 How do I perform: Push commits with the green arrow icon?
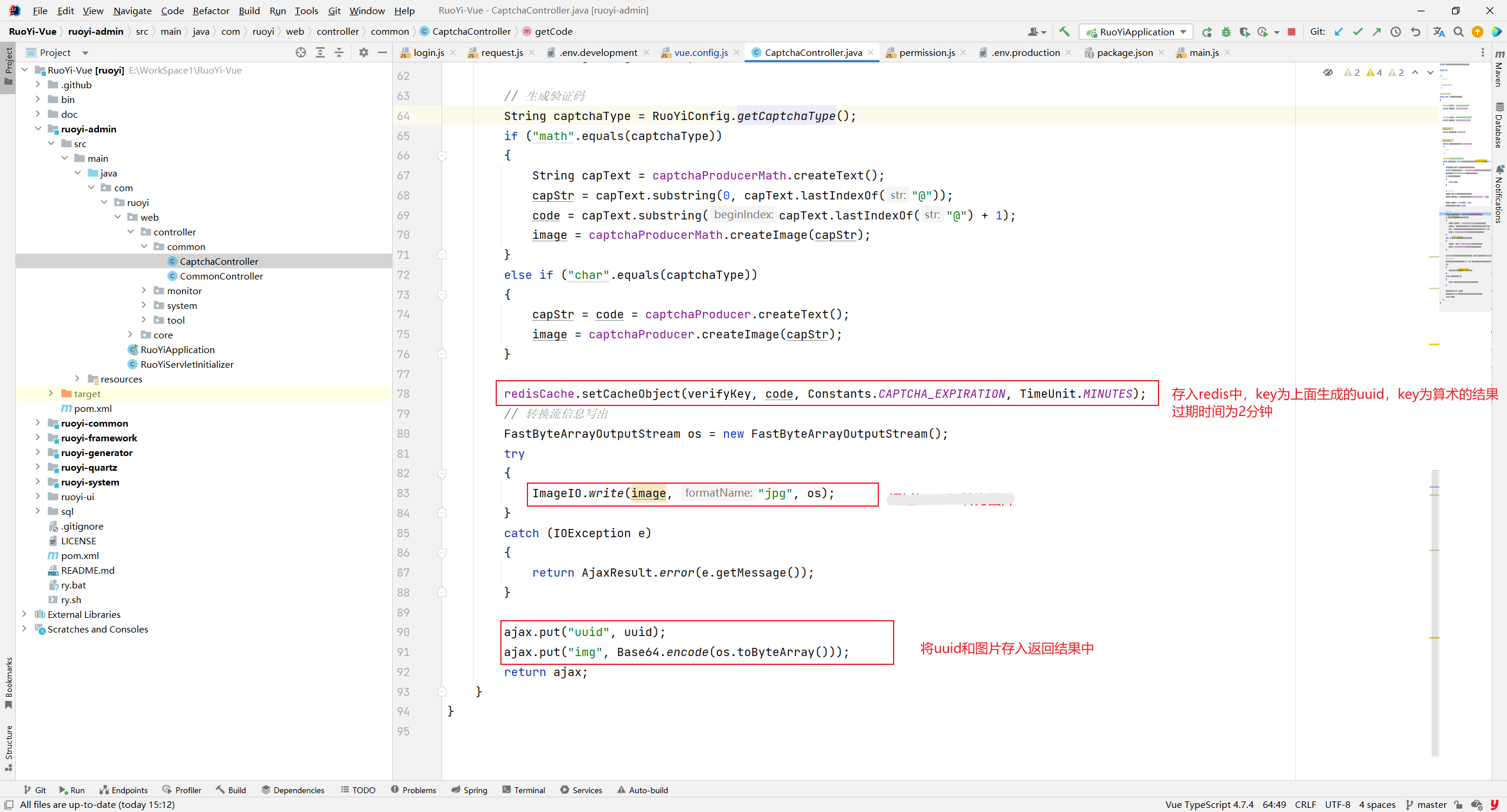(x=1376, y=32)
